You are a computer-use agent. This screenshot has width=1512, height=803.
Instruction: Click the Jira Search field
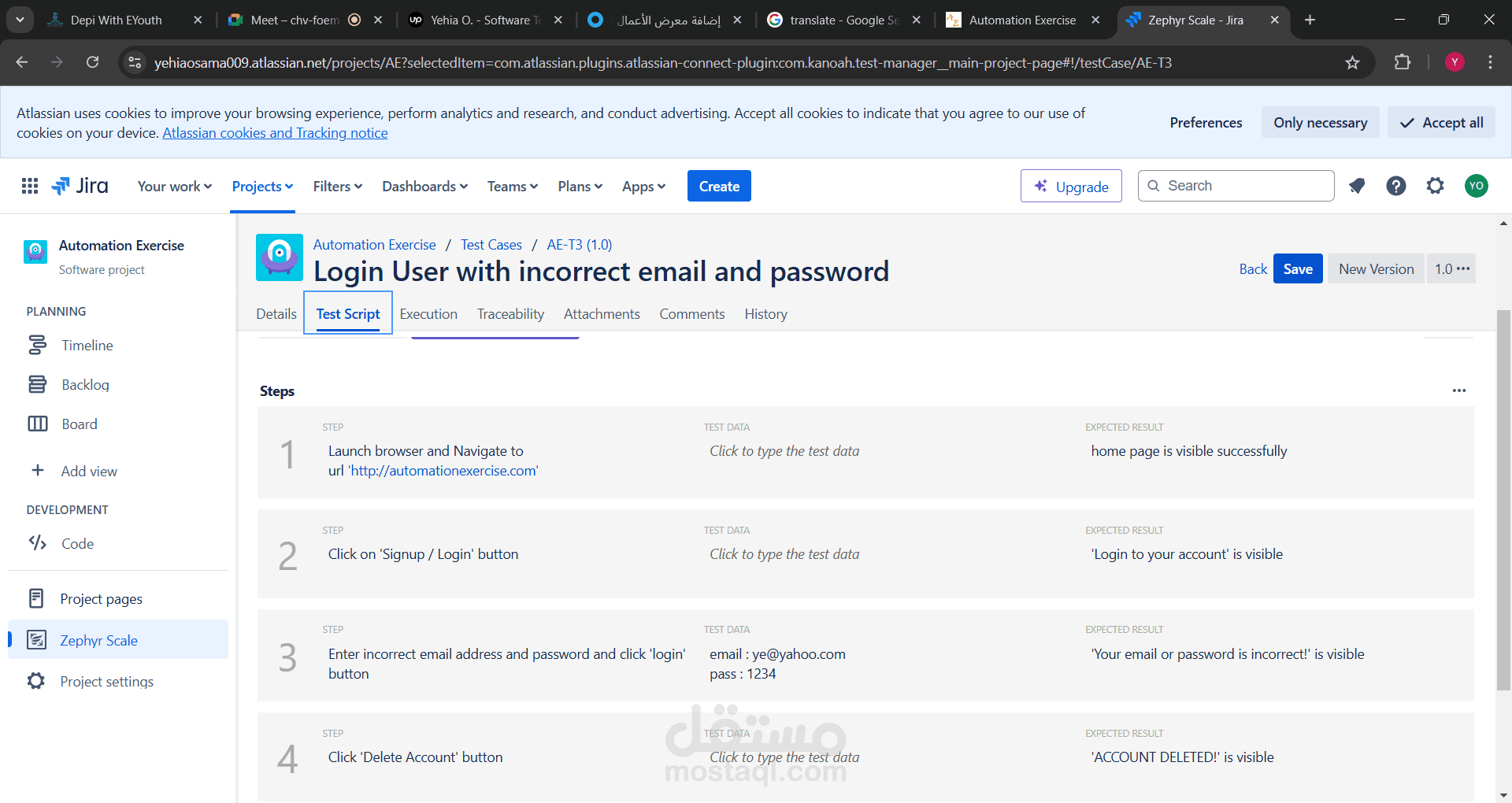pos(1236,186)
